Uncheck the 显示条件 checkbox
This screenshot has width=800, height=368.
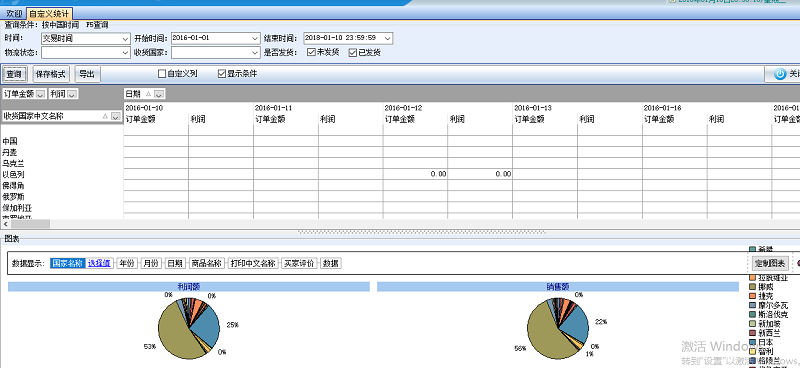coord(221,74)
